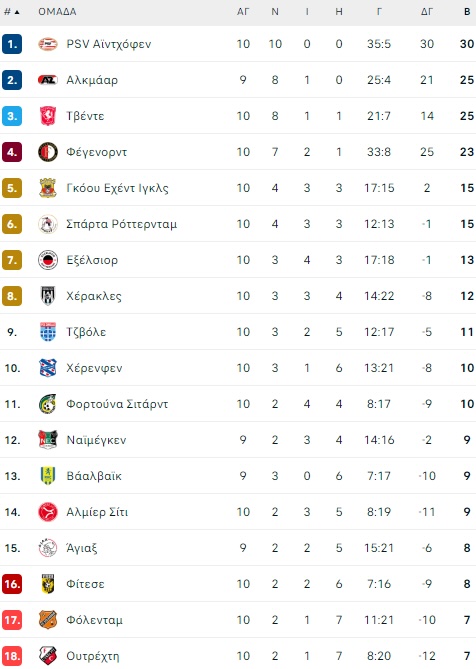Click the Φορτούνα Σιτάρντ club logo
The height and width of the screenshot is (669, 476).
pos(48,404)
